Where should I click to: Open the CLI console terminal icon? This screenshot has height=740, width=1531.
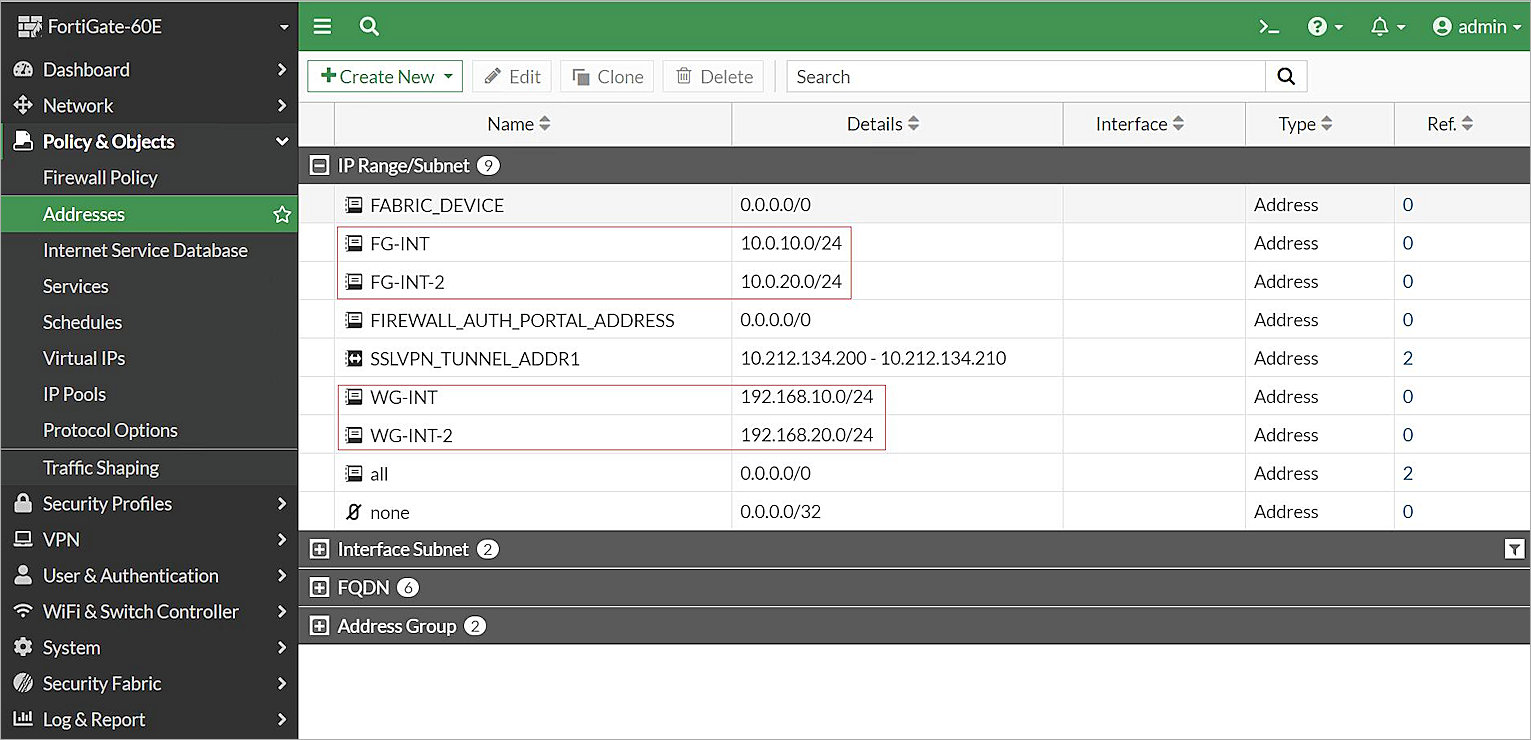click(1268, 26)
